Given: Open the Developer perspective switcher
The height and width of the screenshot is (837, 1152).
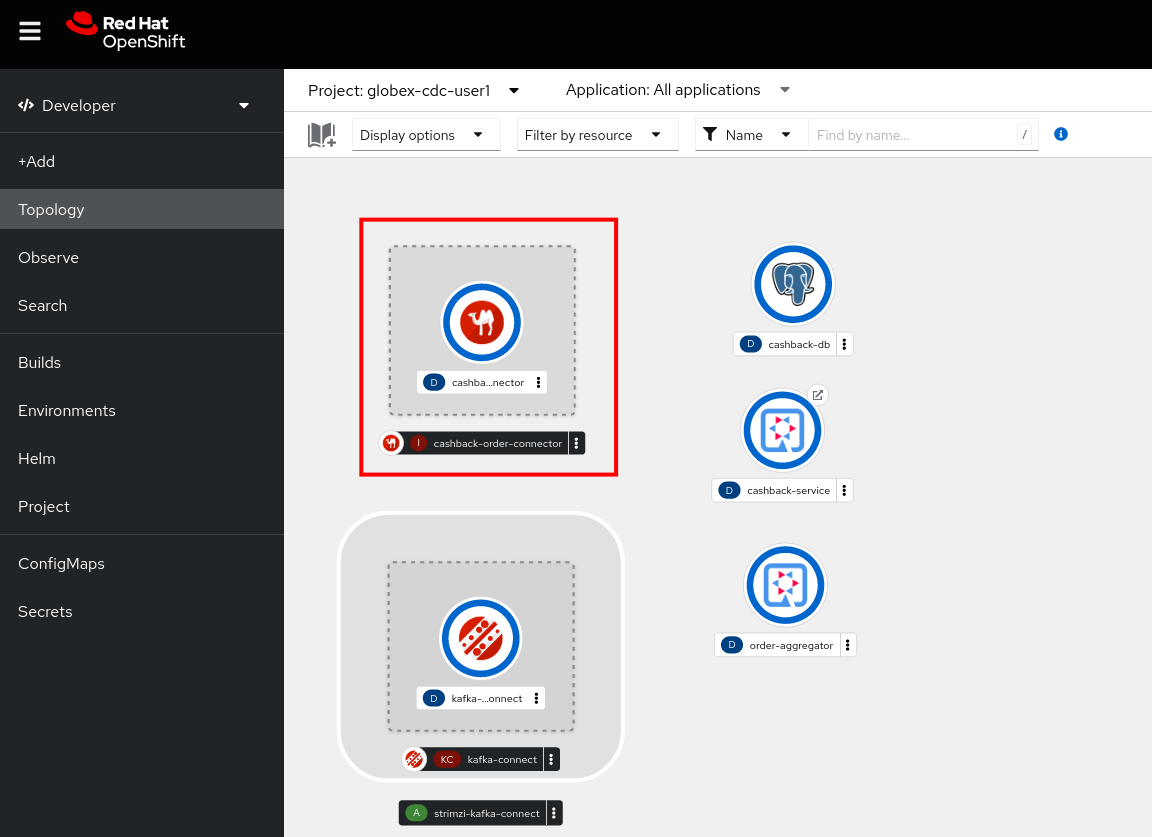Looking at the screenshot, I should pyautogui.click(x=134, y=106).
